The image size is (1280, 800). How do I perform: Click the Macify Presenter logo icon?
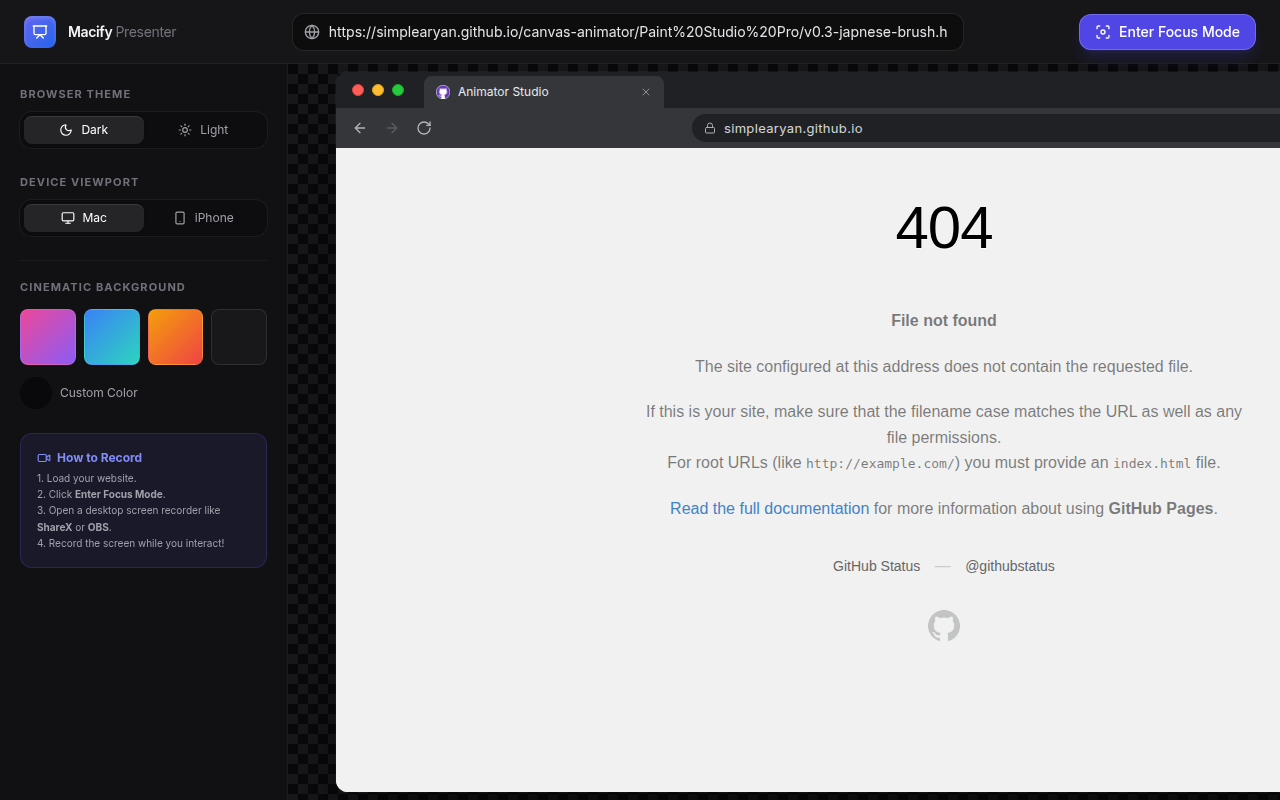tap(40, 32)
